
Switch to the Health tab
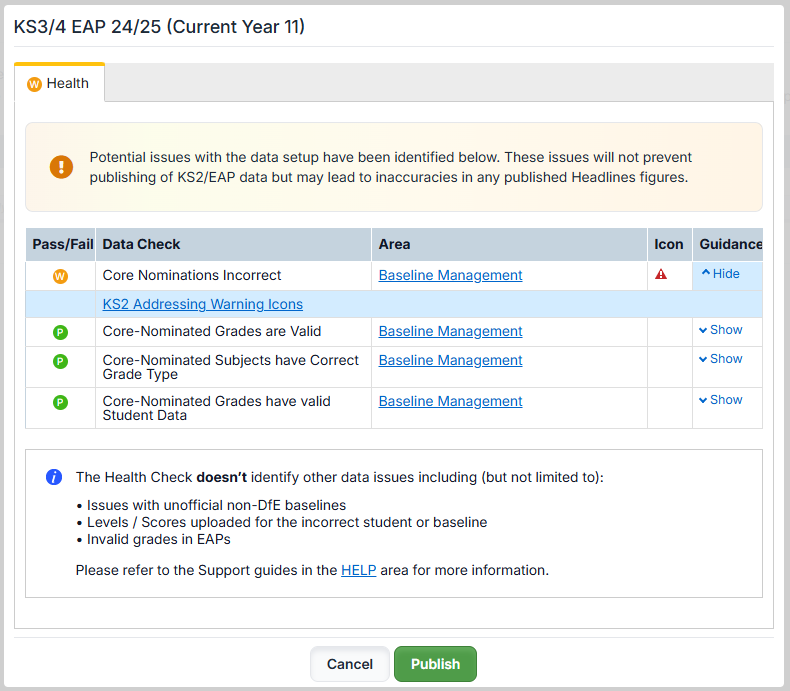pos(59,83)
